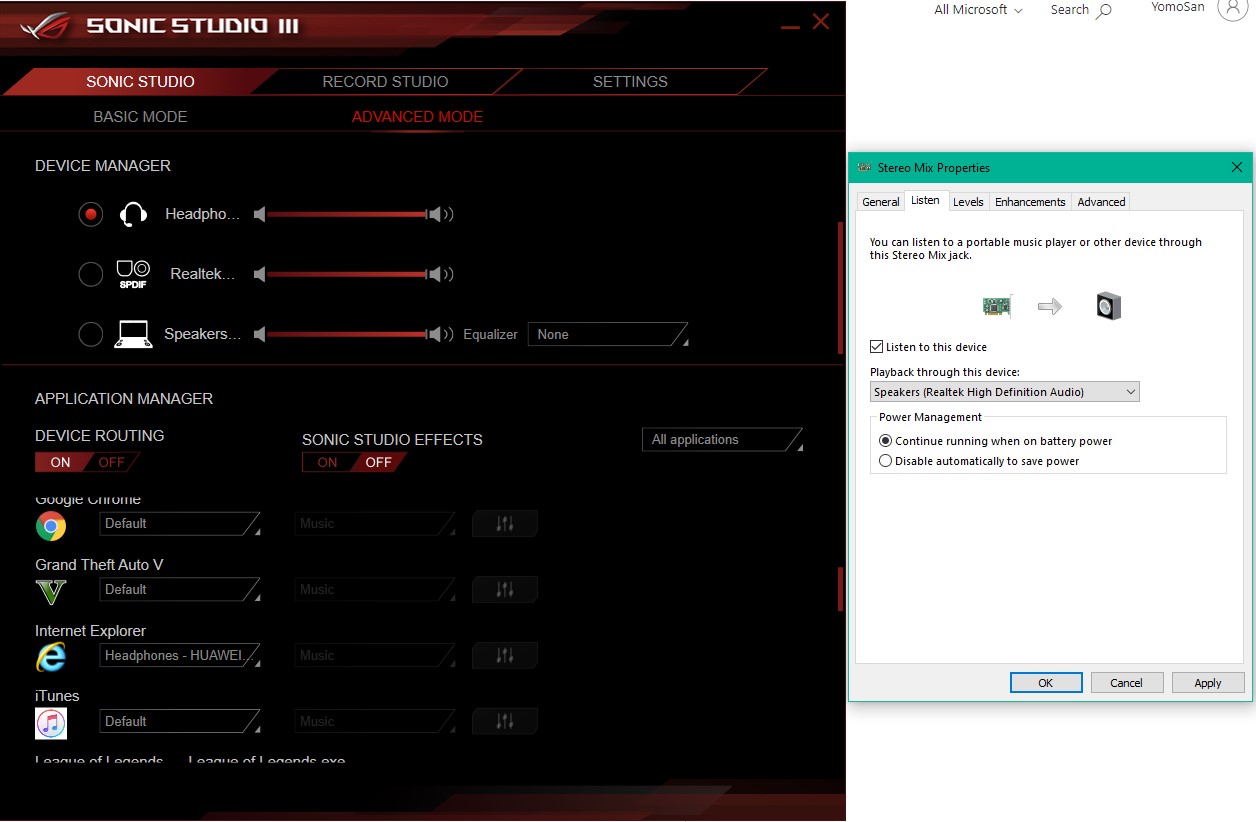Click the Internet Explorer app icon

(x=51, y=657)
